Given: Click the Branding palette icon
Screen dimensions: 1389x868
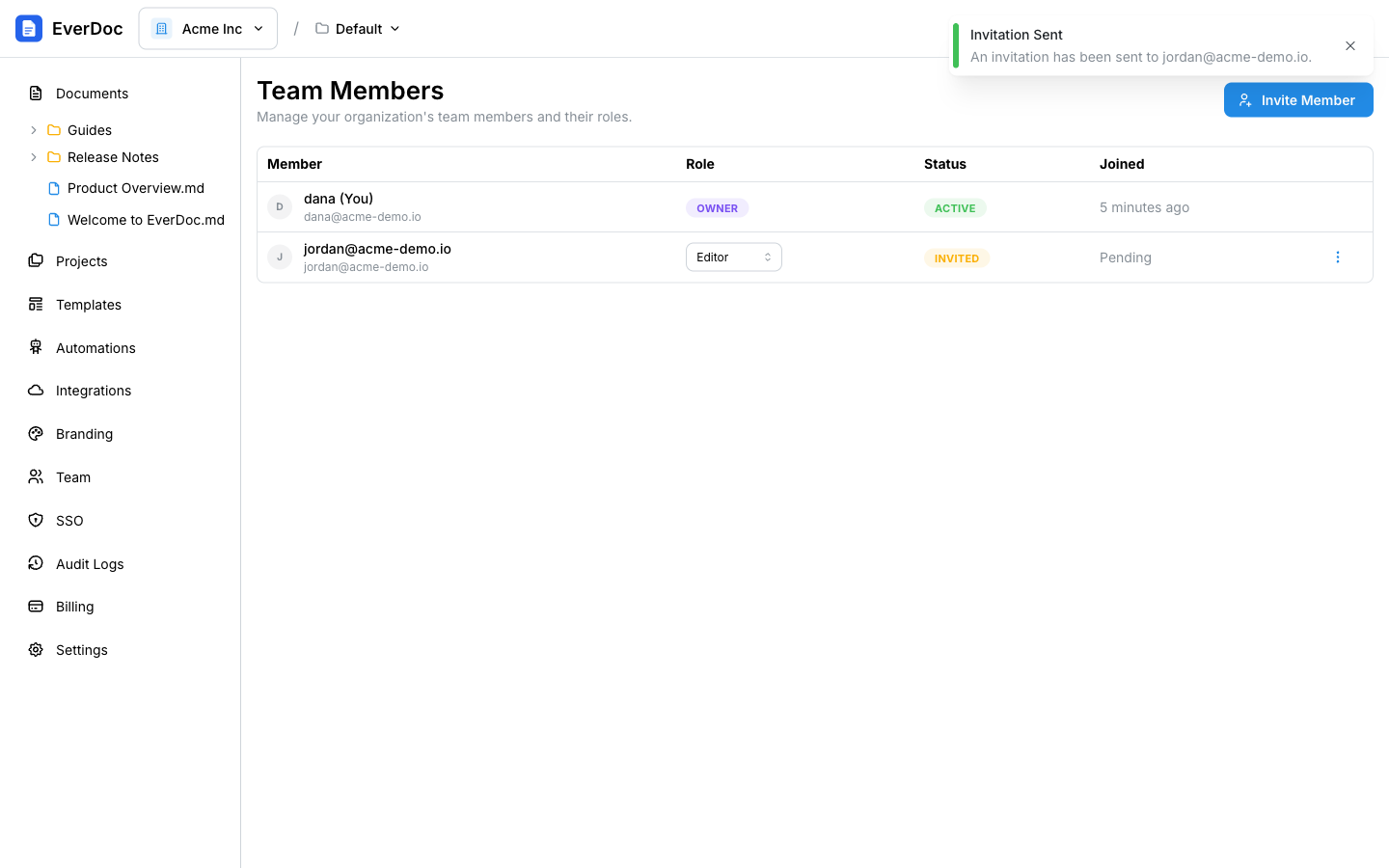Looking at the screenshot, I should pyautogui.click(x=36, y=434).
